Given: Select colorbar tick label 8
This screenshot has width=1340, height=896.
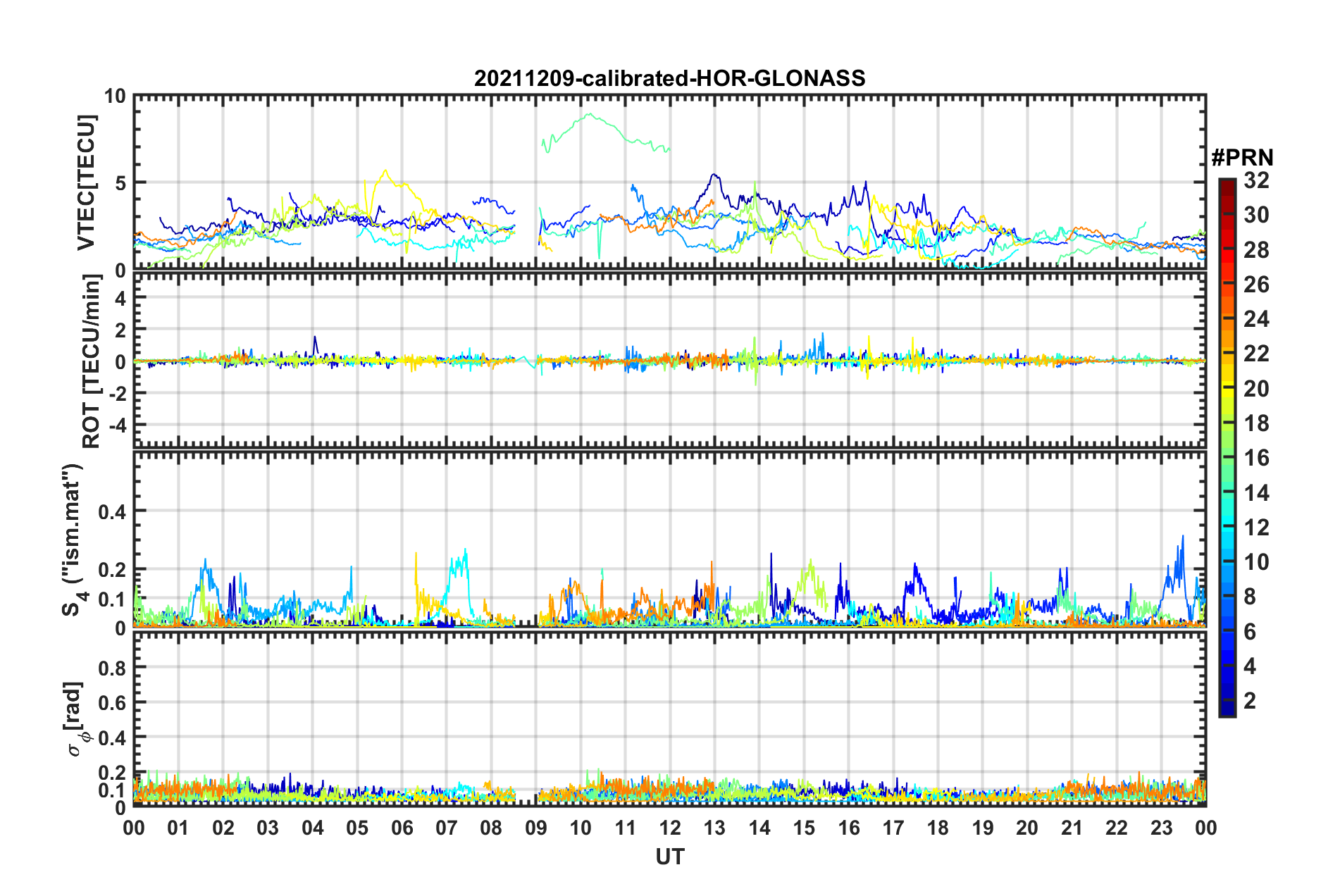Looking at the screenshot, I should click(1250, 597).
